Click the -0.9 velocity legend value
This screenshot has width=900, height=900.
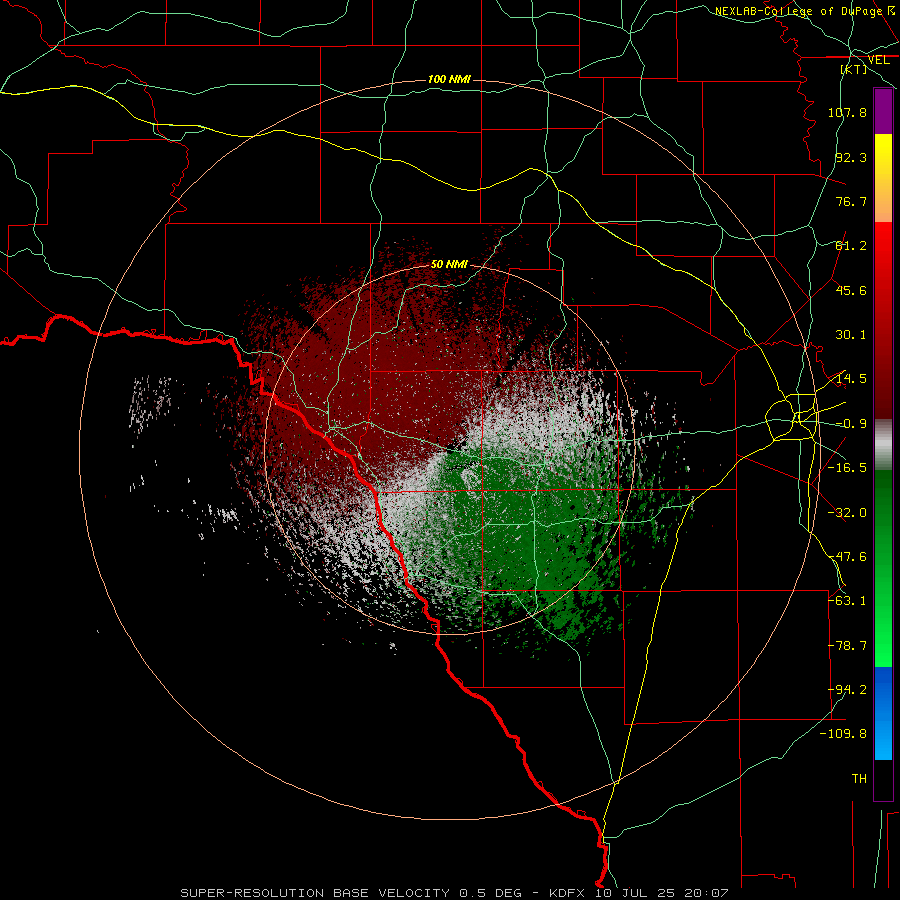pos(851,424)
